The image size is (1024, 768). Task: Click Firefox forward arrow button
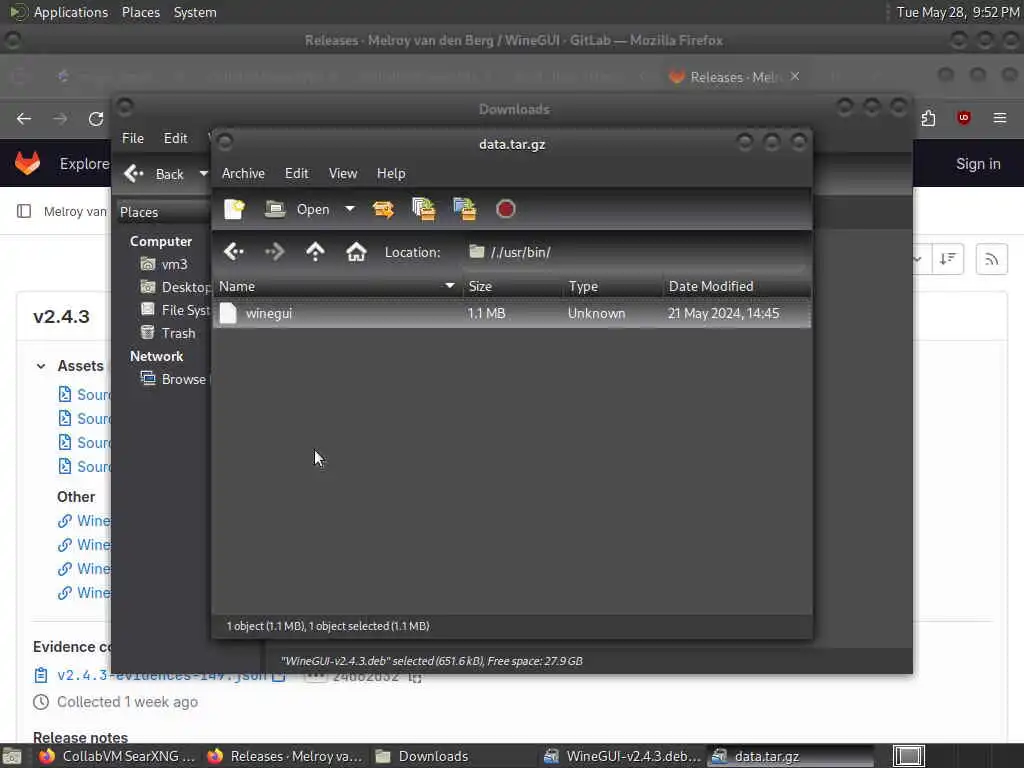[x=60, y=118]
